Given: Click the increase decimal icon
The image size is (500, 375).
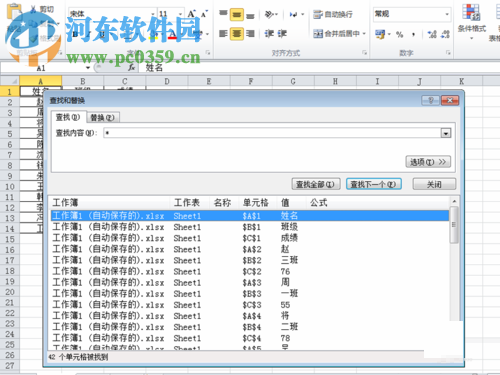Looking at the screenshot, I should (432, 34).
